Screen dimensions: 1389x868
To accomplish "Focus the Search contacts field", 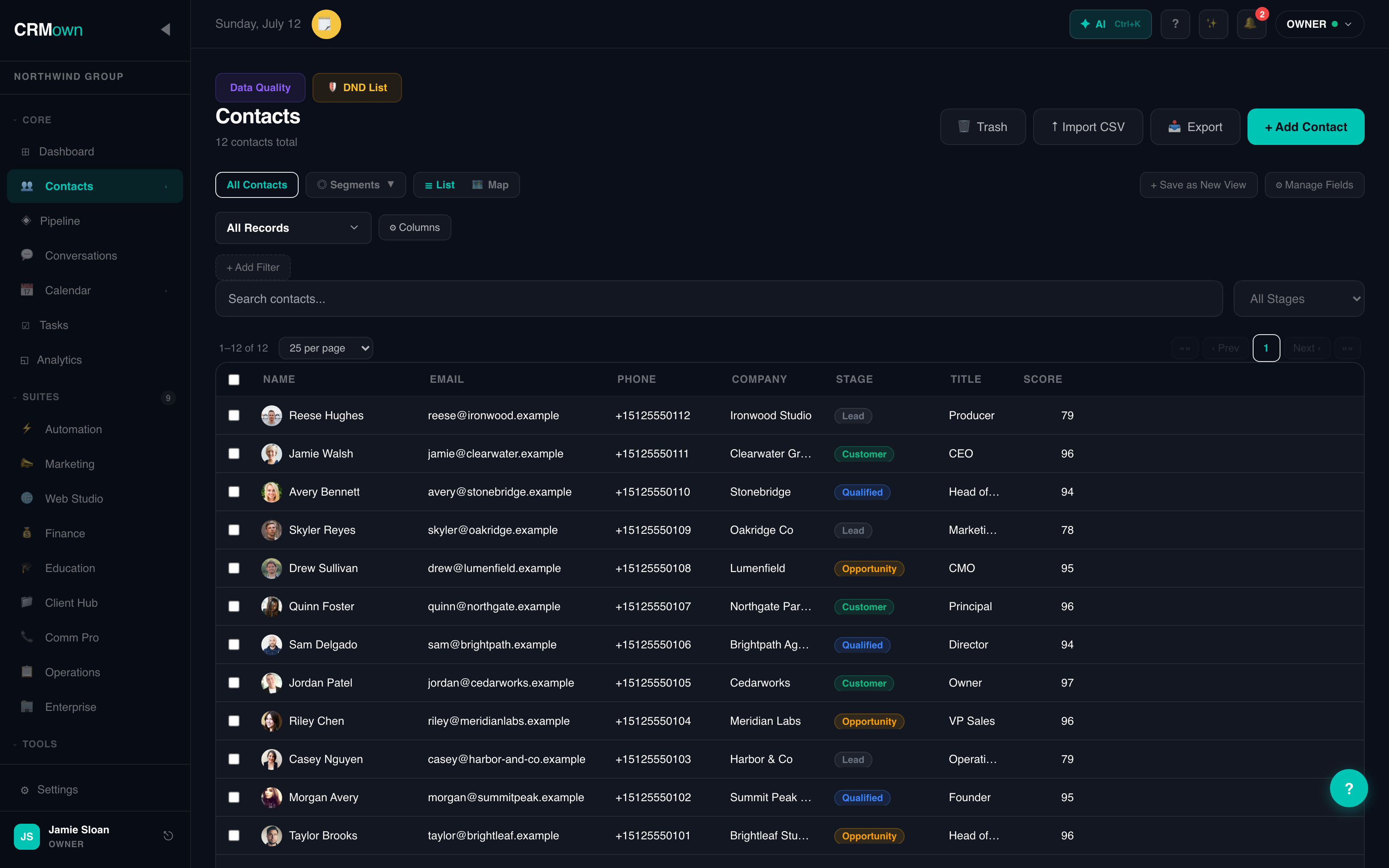I will pos(719,299).
